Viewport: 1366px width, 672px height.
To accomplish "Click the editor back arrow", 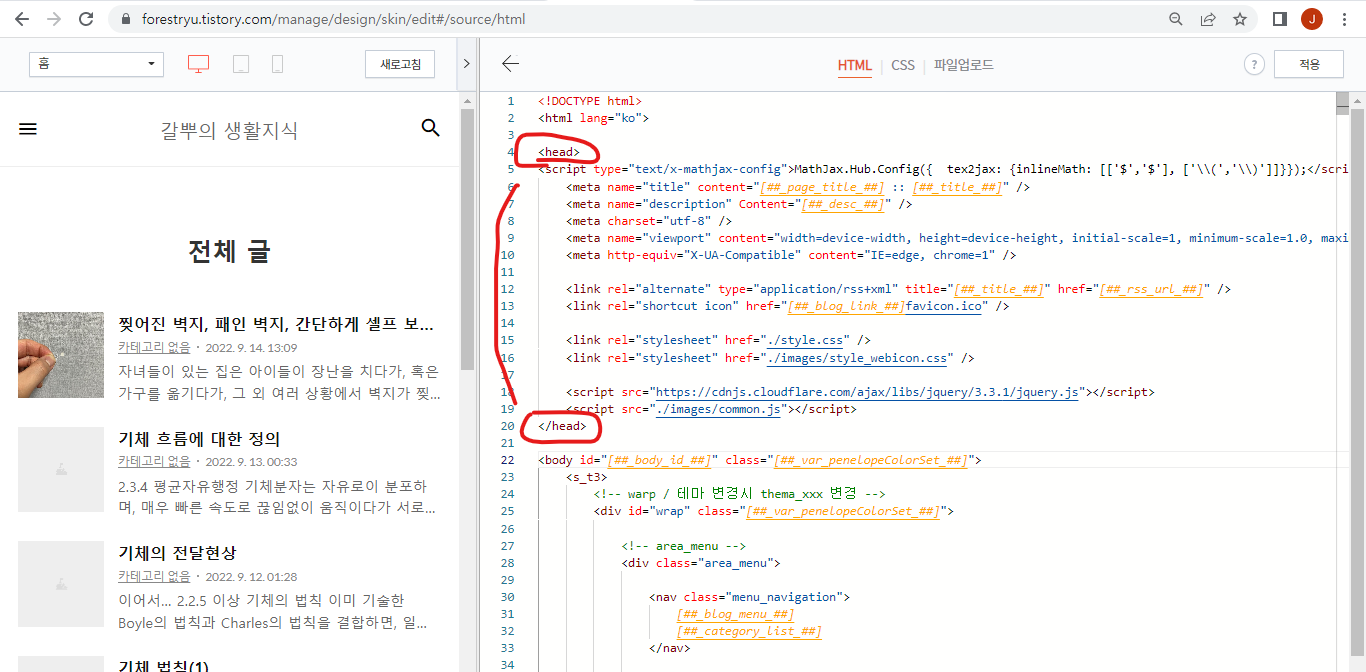I will point(510,64).
